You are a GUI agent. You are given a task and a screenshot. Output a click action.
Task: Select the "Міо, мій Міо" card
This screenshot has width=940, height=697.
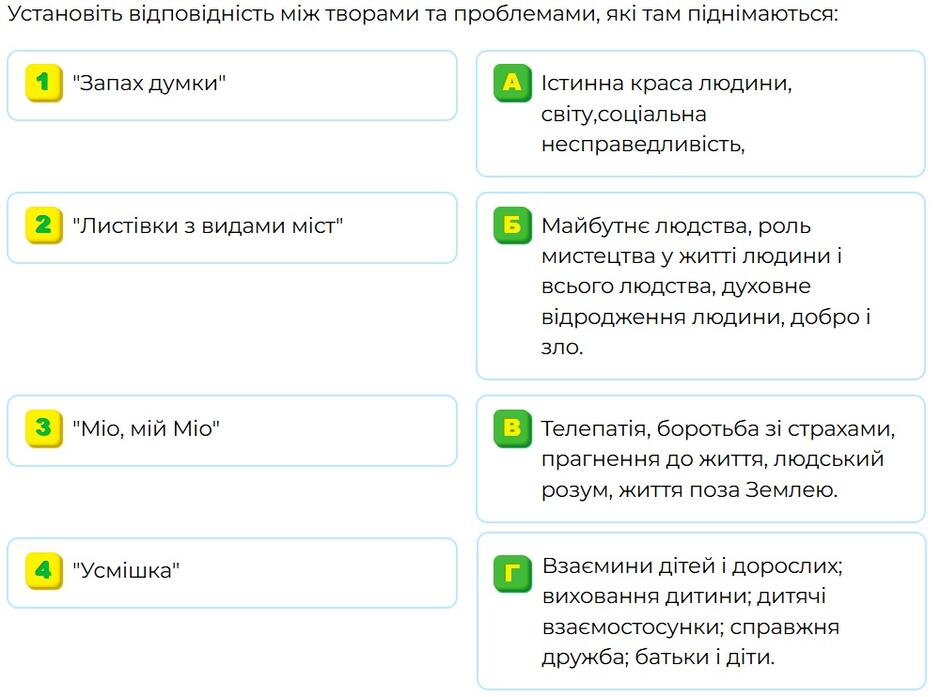pos(232,430)
